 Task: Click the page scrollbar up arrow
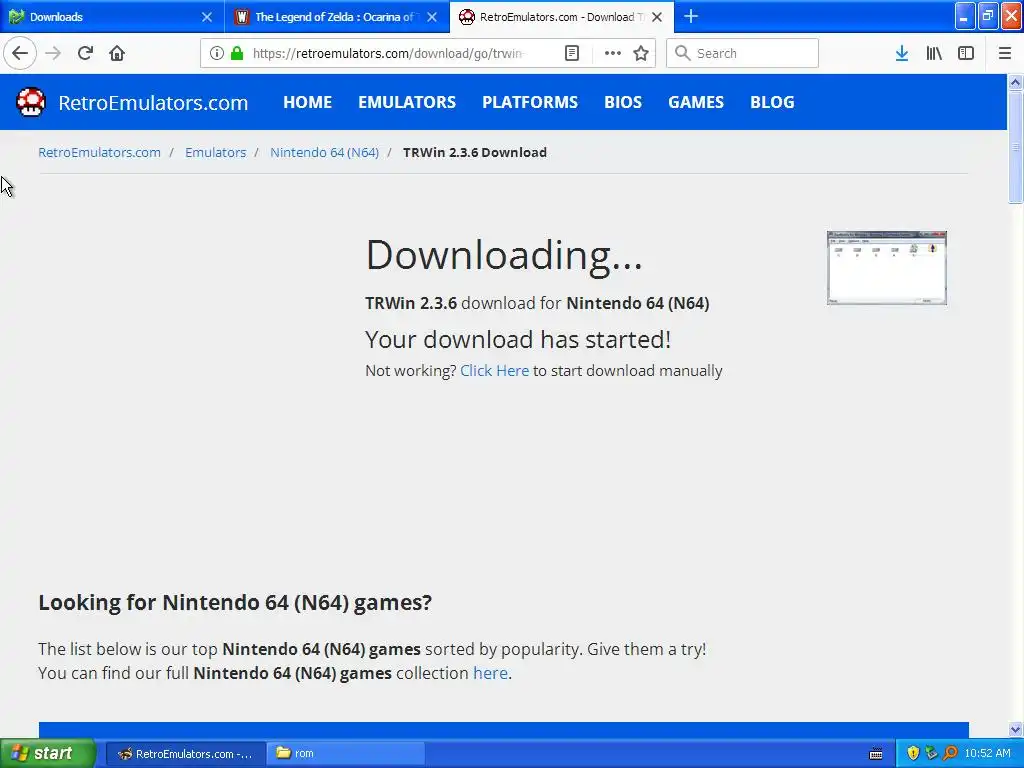point(1016,82)
